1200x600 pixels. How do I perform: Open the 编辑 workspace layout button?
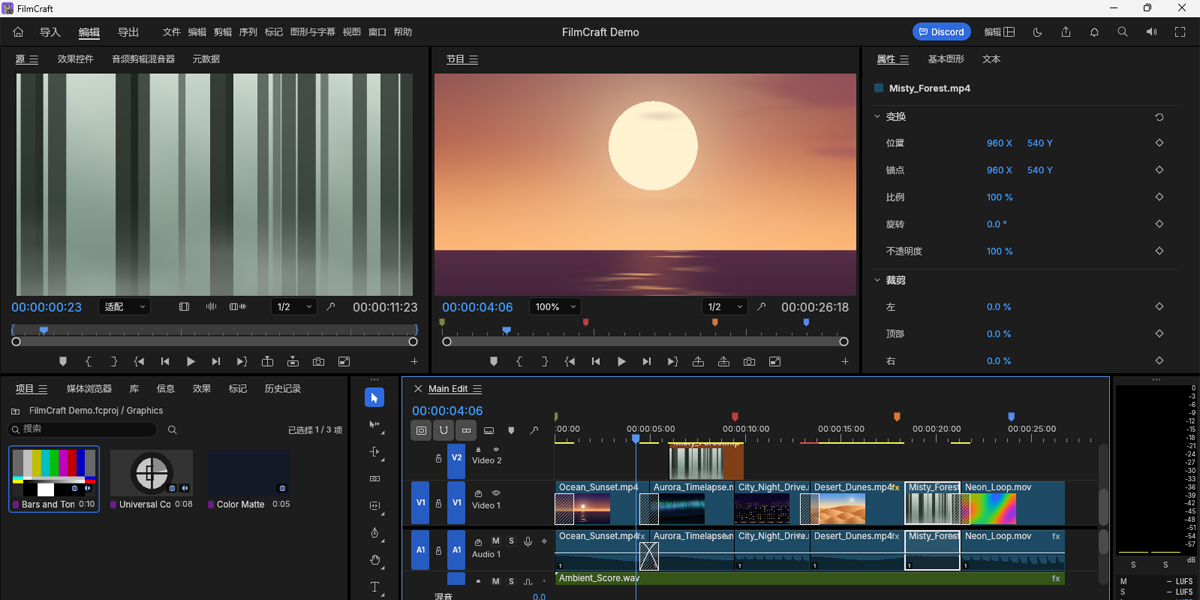pos(999,32)
